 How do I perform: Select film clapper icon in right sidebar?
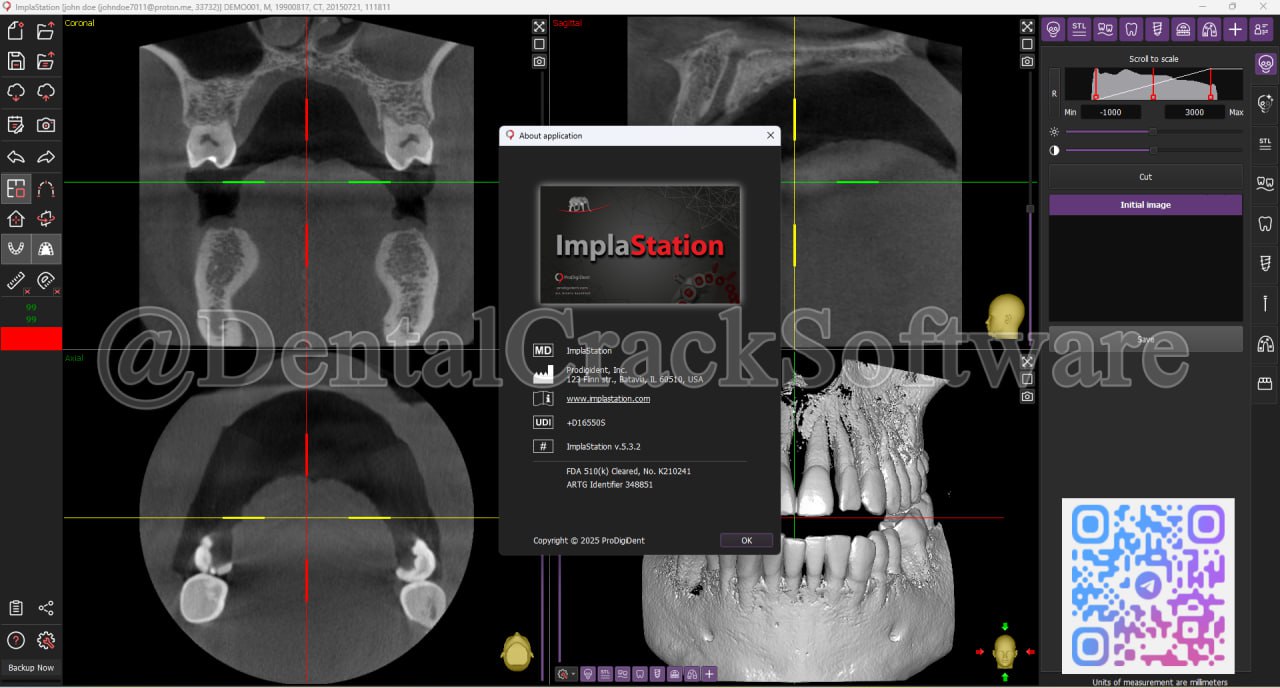[x=1265, y=383]
